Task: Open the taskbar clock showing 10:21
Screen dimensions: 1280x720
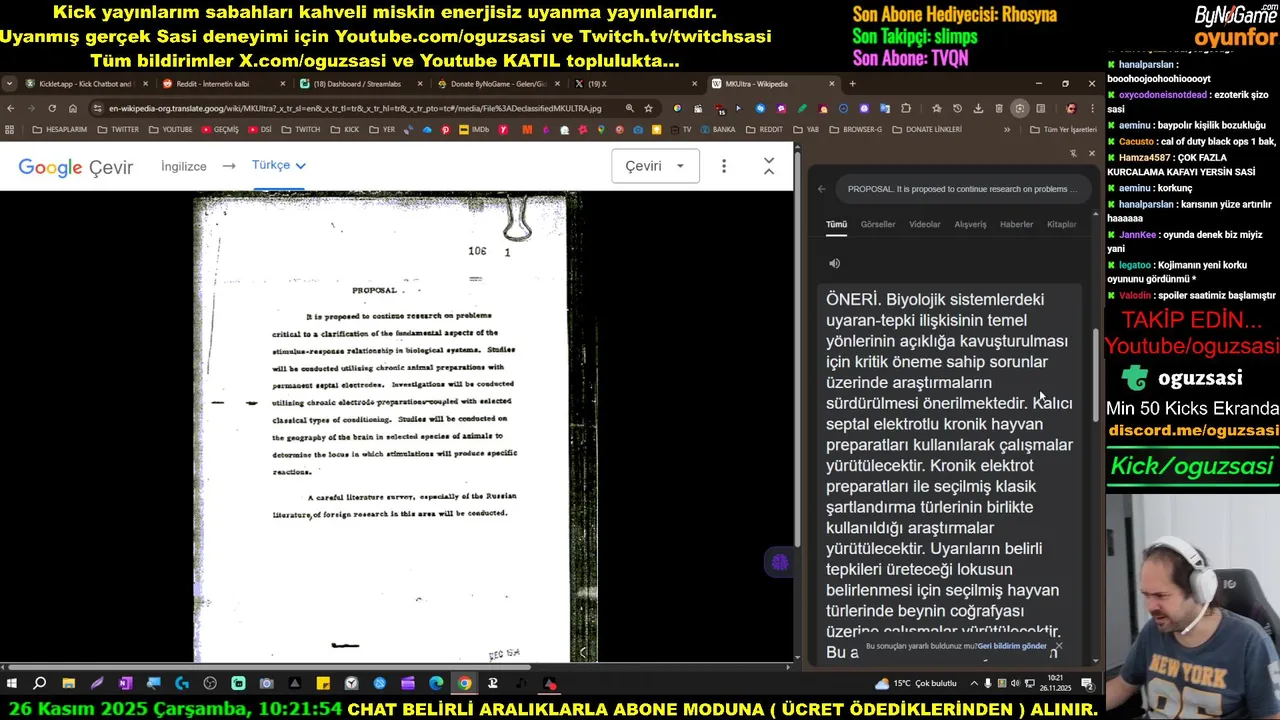Action: click(1056, 683)
